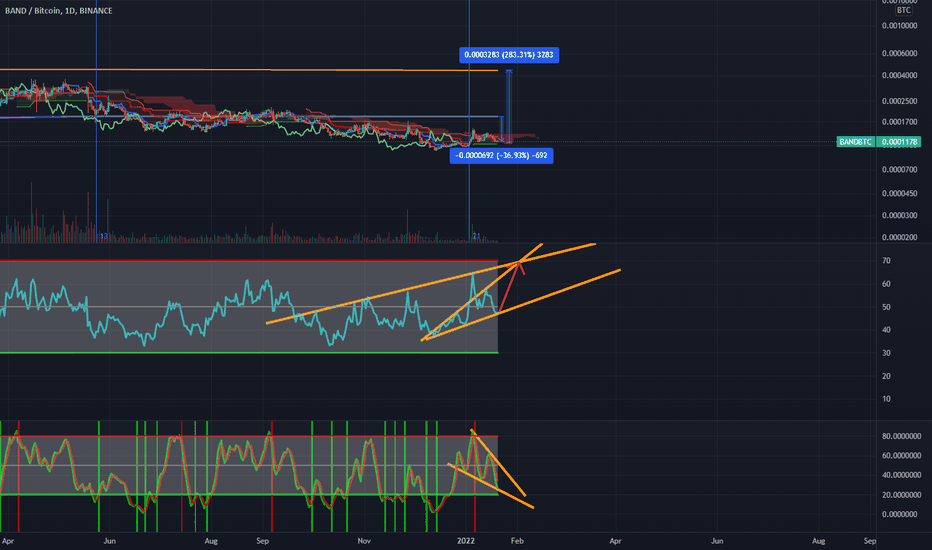
Task: Click the 0.0000450 price axis value
Action: click(899, 194)
